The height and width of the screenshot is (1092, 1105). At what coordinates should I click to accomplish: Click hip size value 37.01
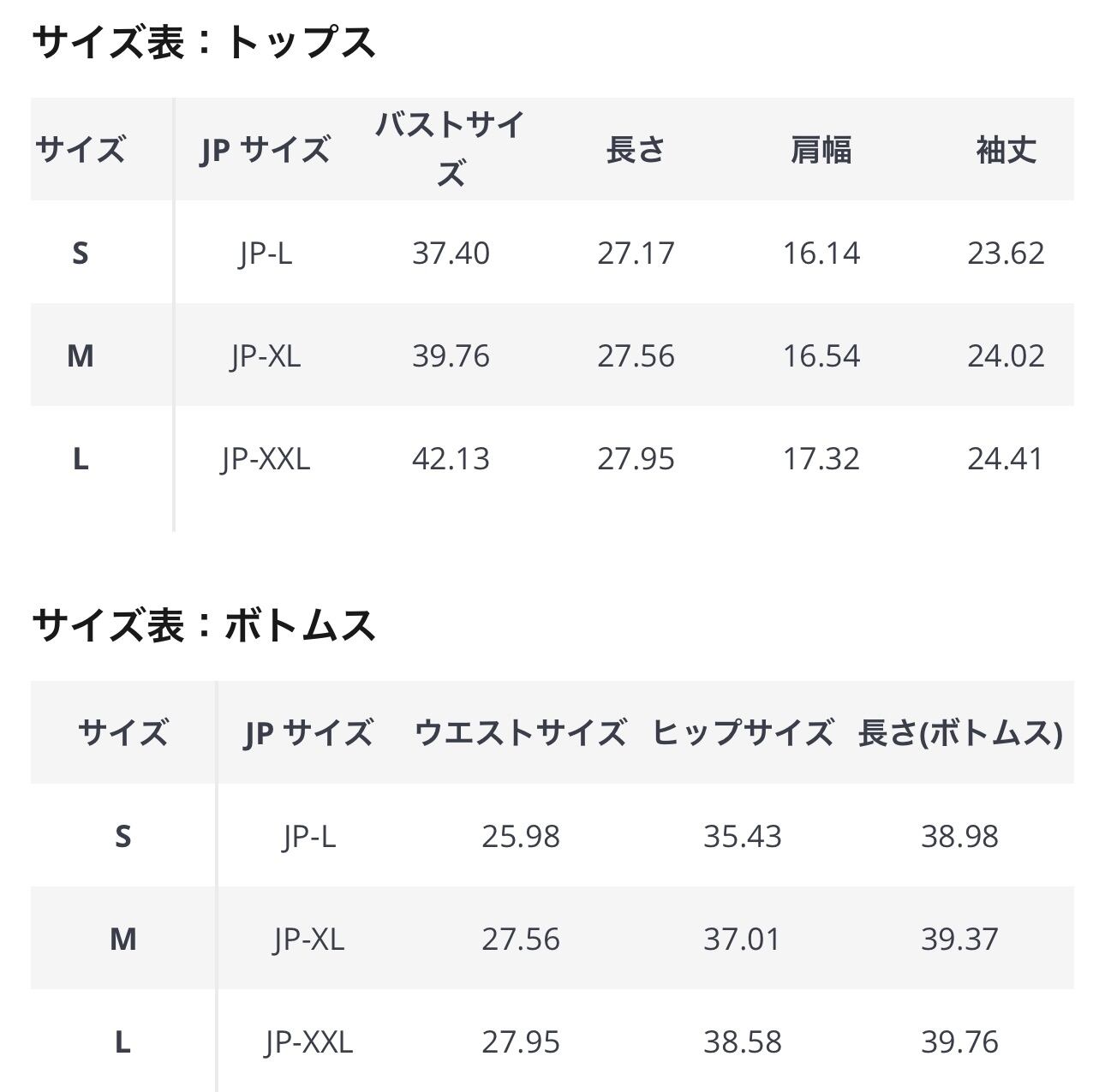coord(742,940)
